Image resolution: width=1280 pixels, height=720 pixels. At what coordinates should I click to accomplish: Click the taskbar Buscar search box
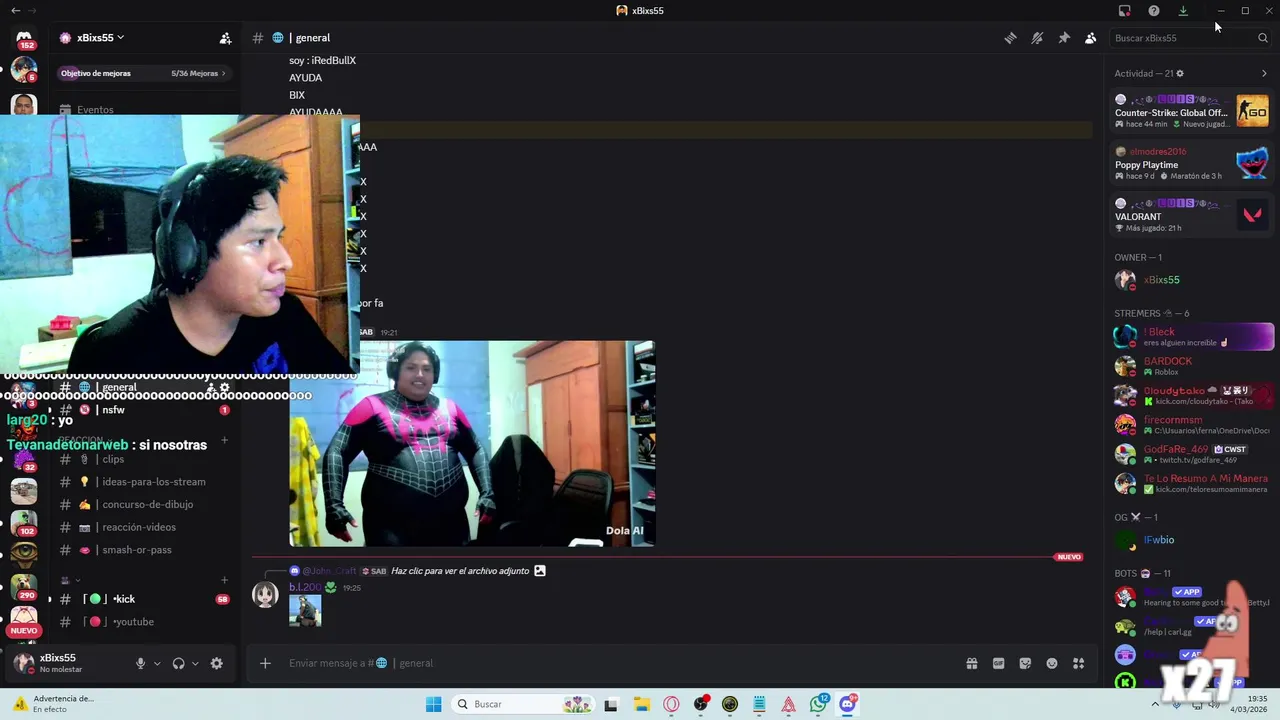521,704
